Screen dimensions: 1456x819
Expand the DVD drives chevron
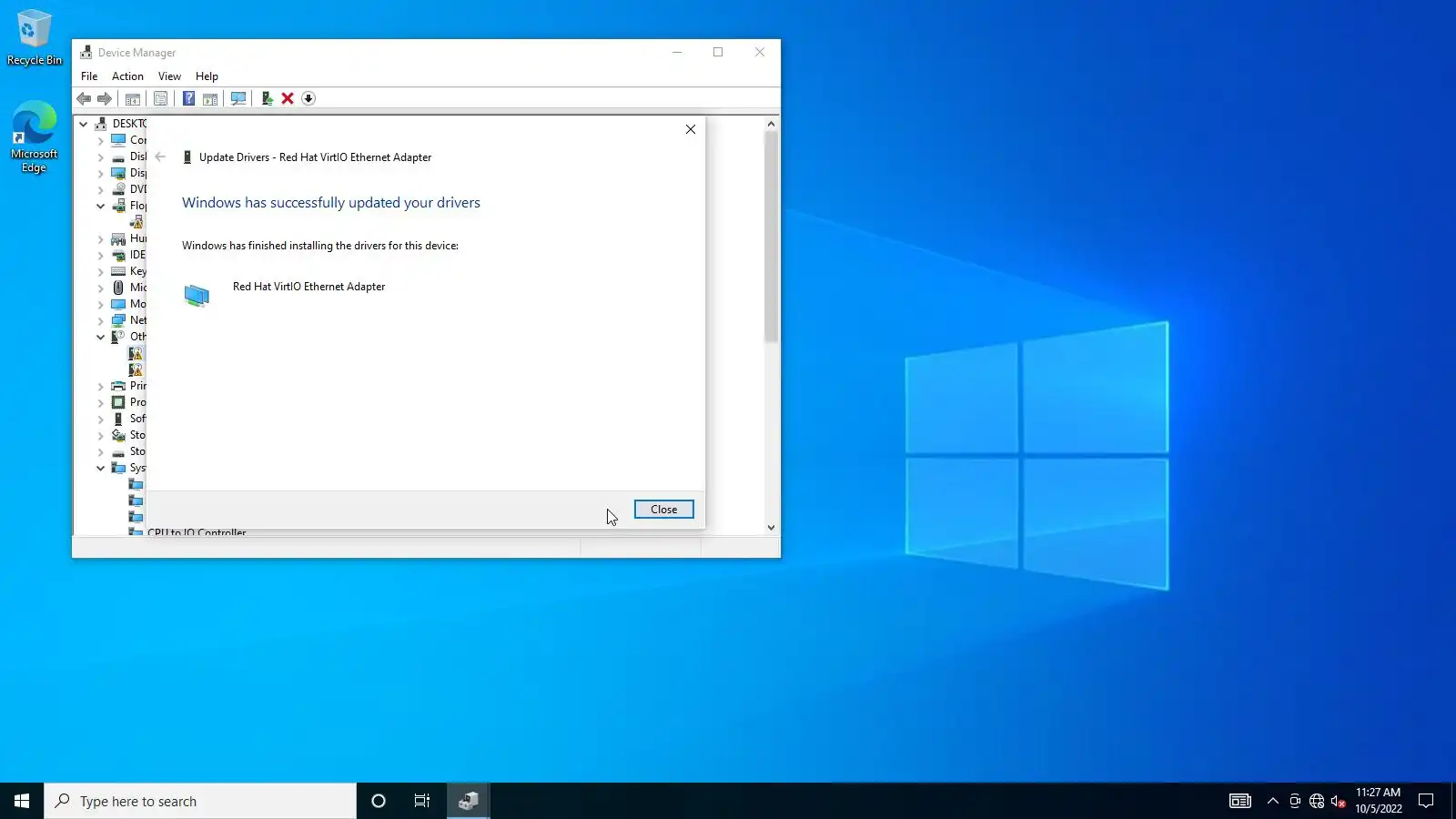tap(101, 189)
